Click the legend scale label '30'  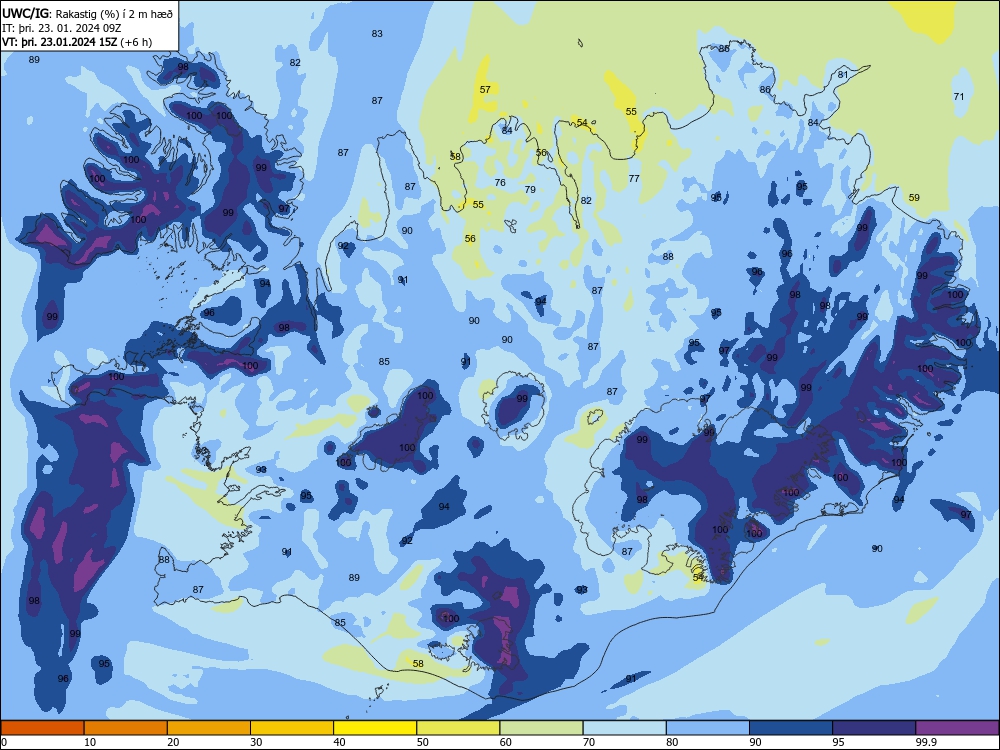click(x=256, y=742)
